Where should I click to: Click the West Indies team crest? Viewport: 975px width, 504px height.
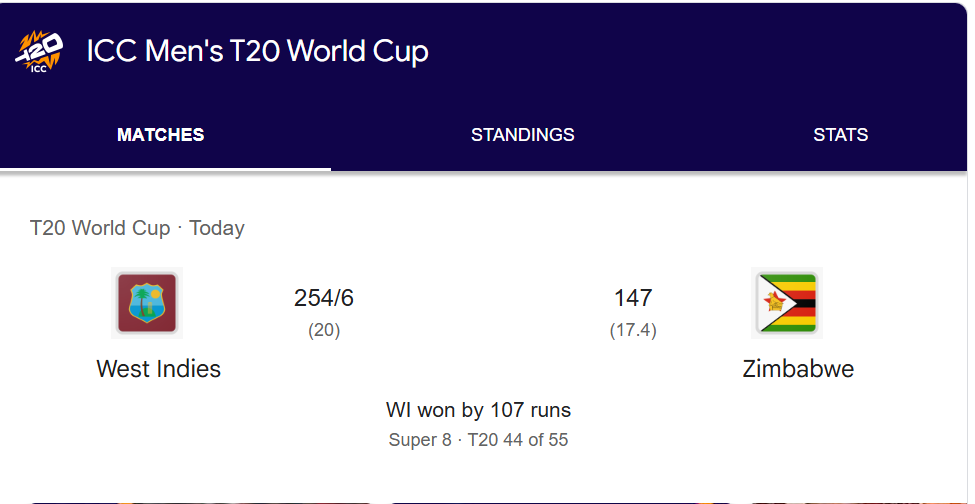[x=147, y=303]
